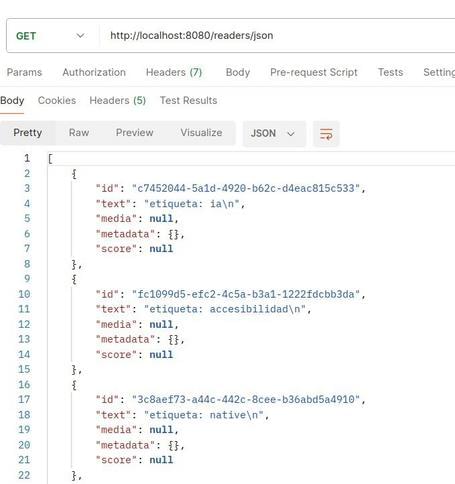Click the opening bracket on line 1
455x484 pixels.
[50, 158]
